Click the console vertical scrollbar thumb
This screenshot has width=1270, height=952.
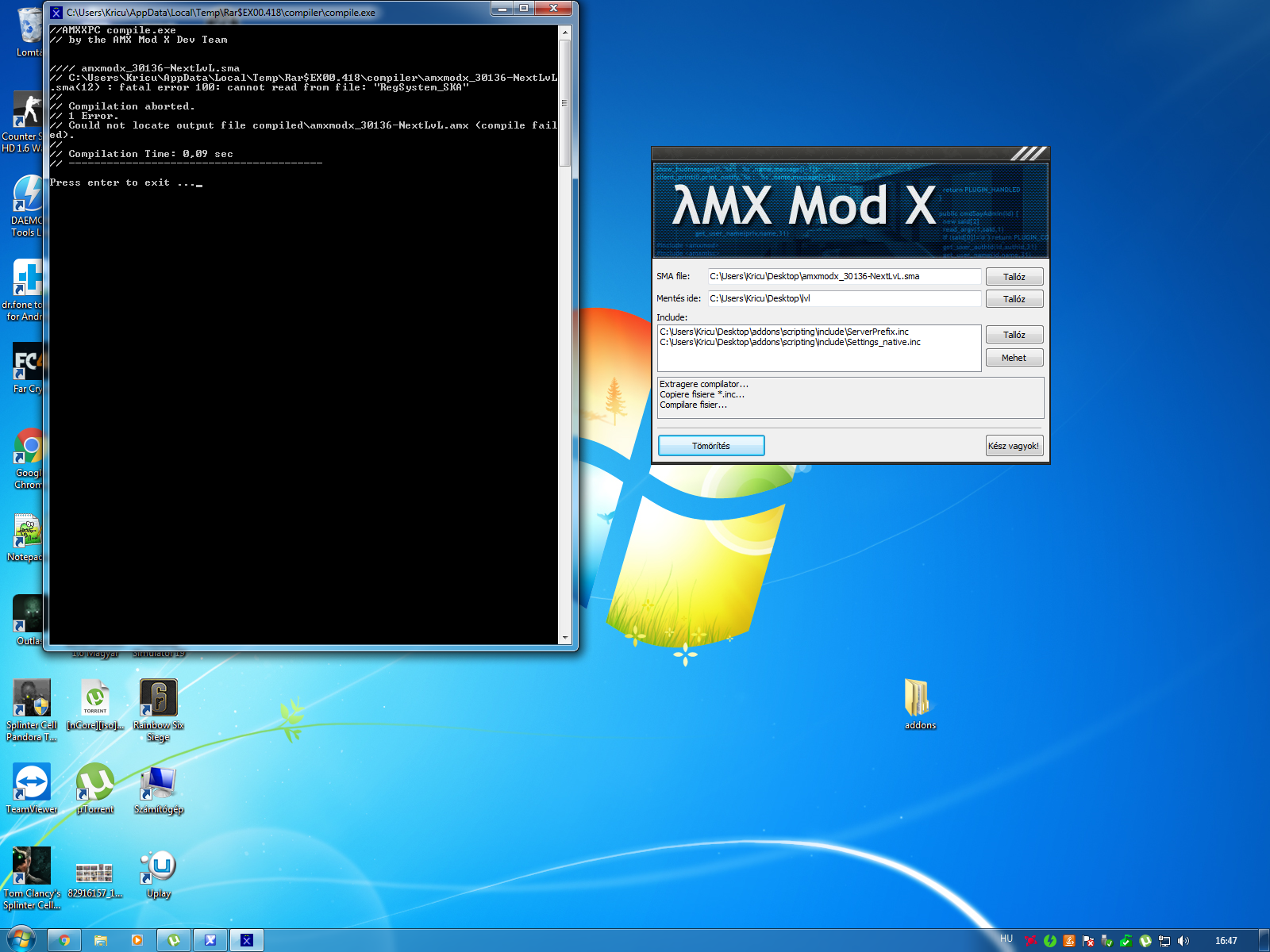(565, 103)
